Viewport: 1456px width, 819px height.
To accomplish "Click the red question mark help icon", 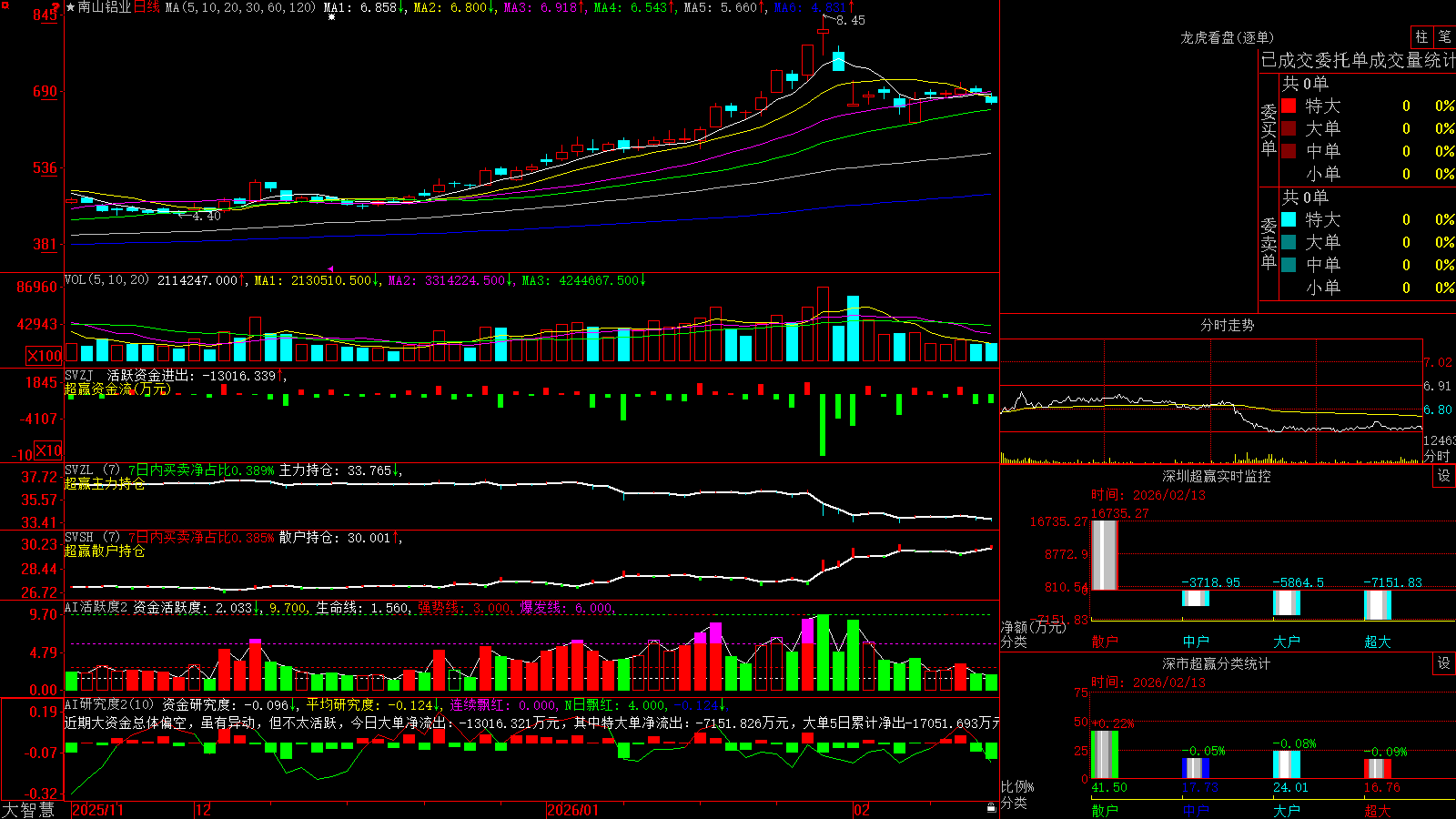I will pos(56,8).
